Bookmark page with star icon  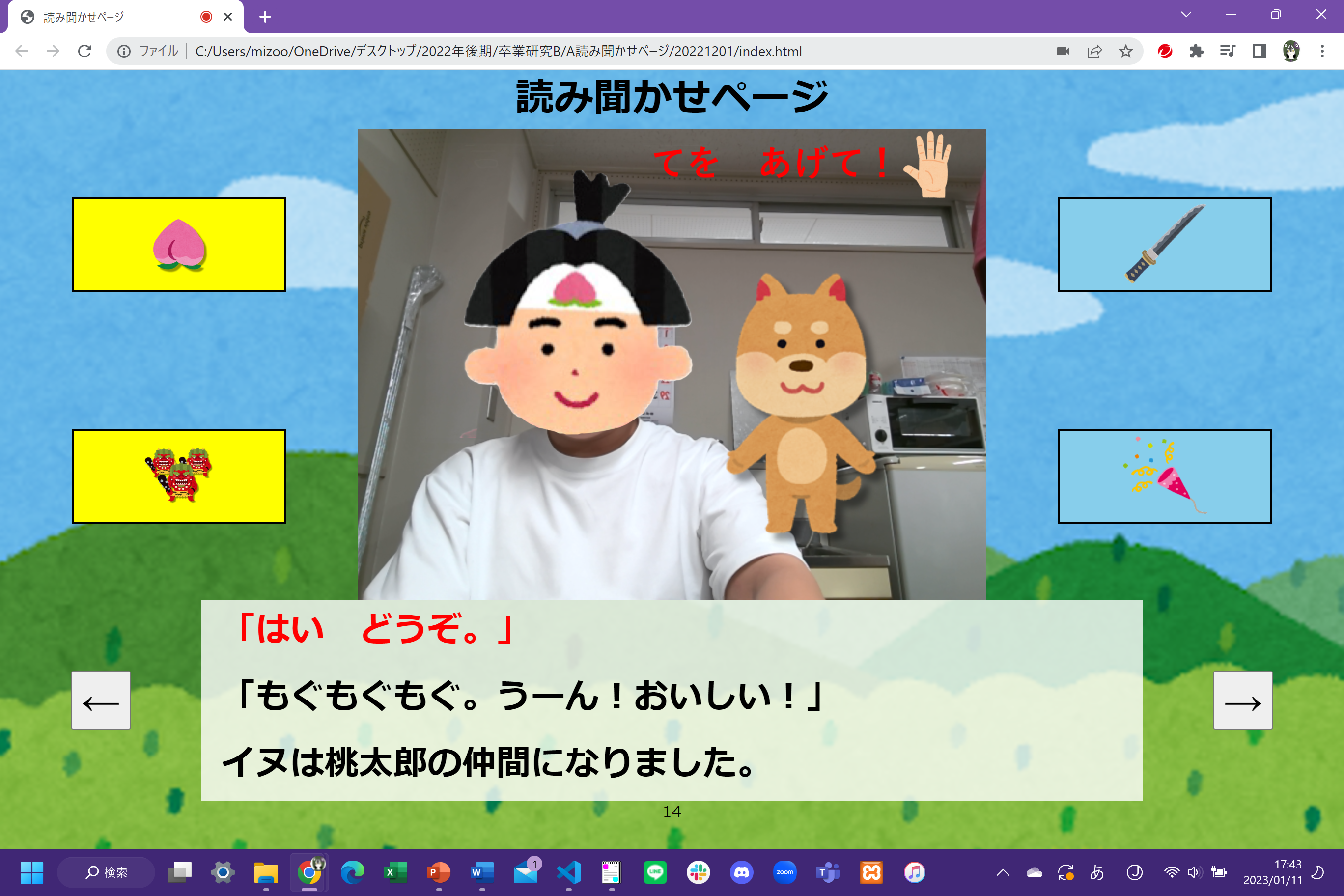1126,52
